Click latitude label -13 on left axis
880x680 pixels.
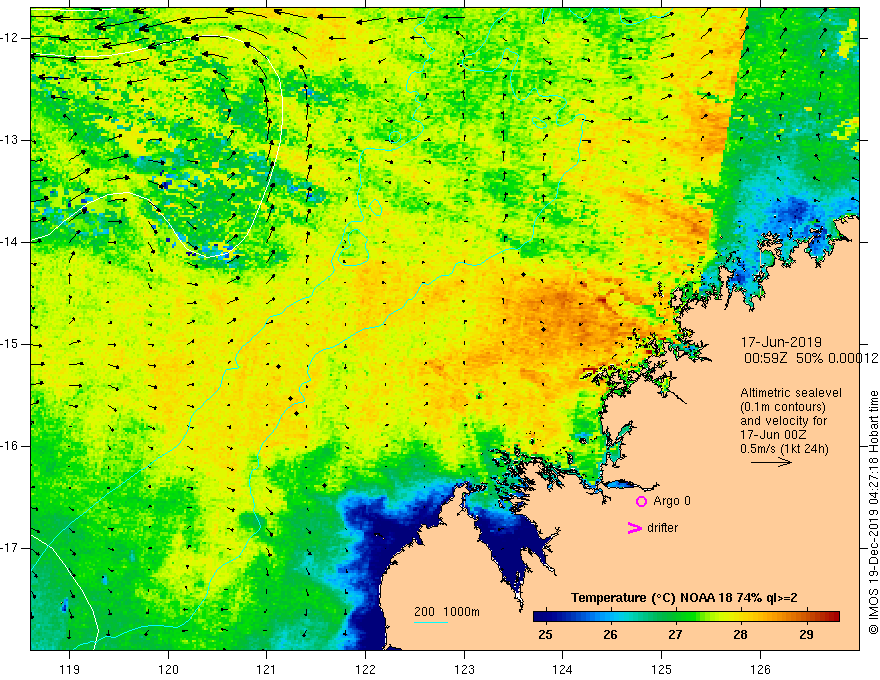(10, 140)
